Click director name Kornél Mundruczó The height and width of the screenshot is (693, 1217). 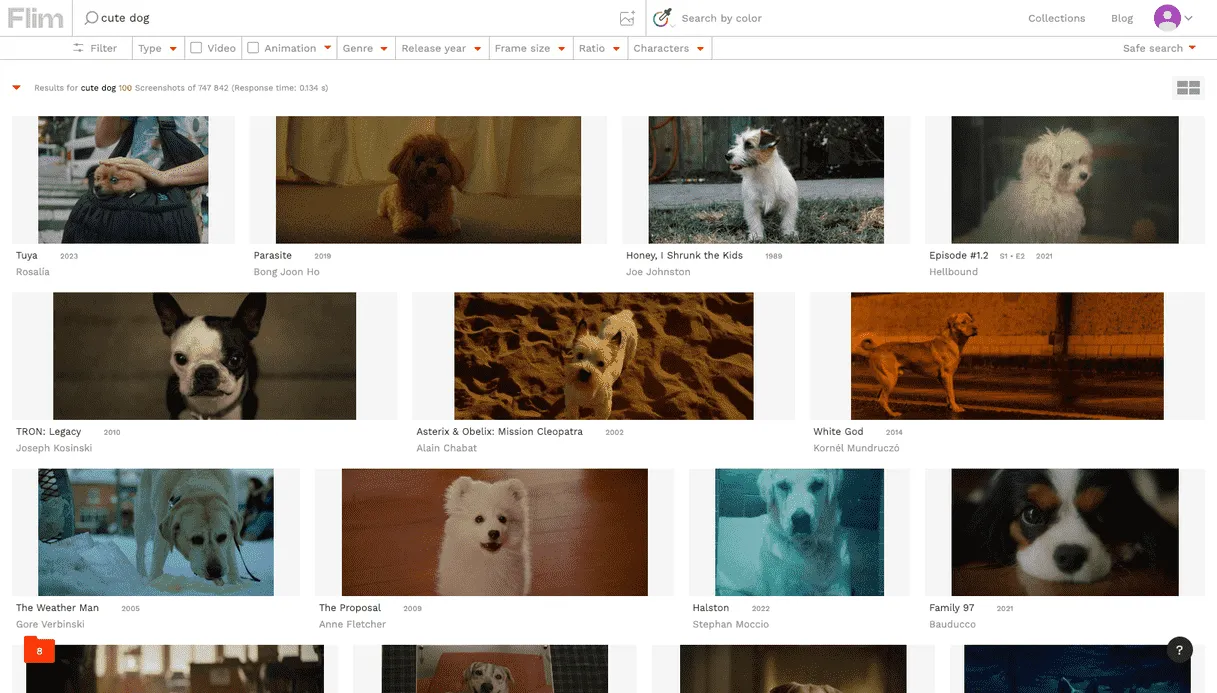(x=856, y=448)
